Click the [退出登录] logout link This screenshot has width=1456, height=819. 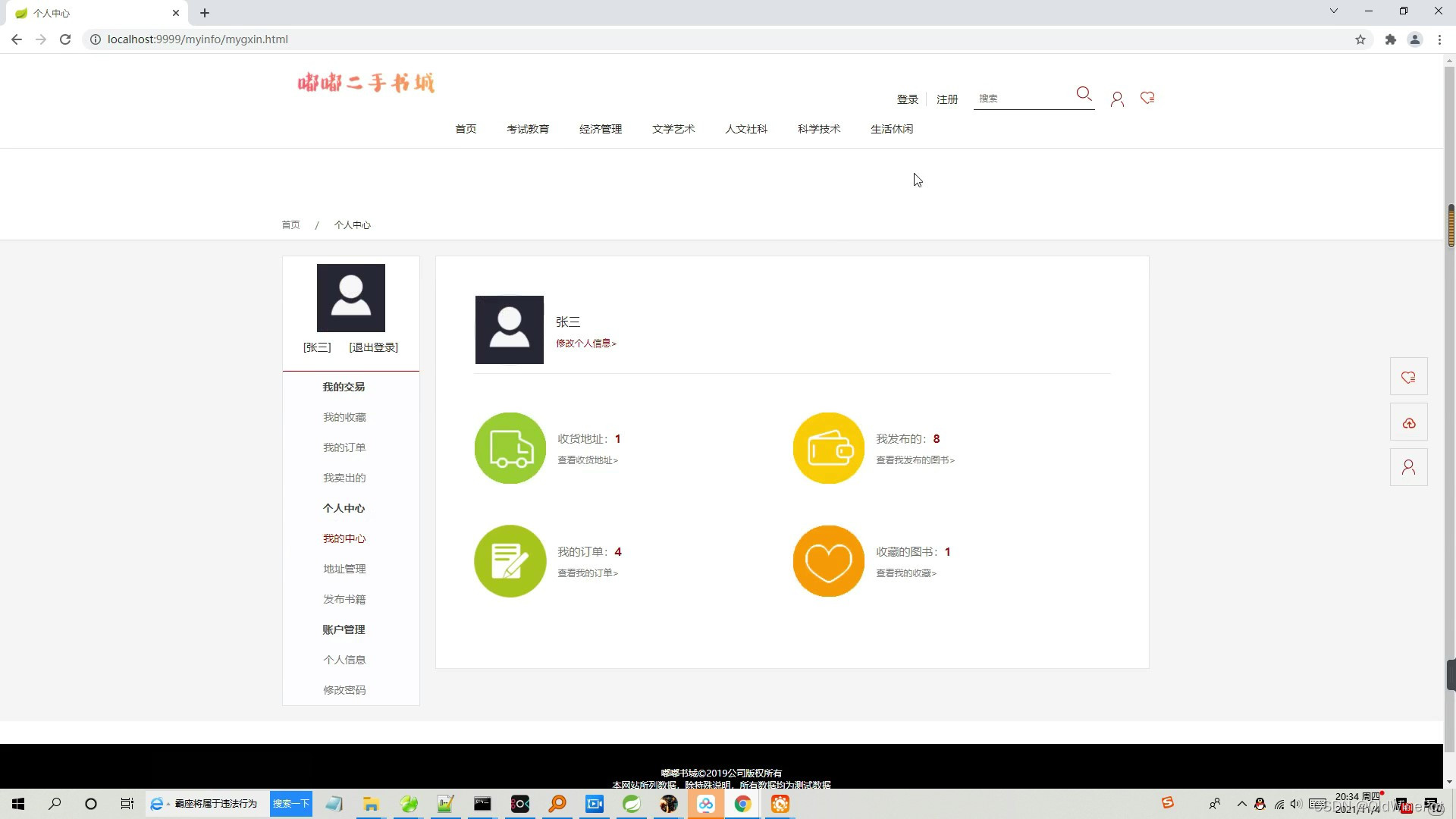[373, 347]
